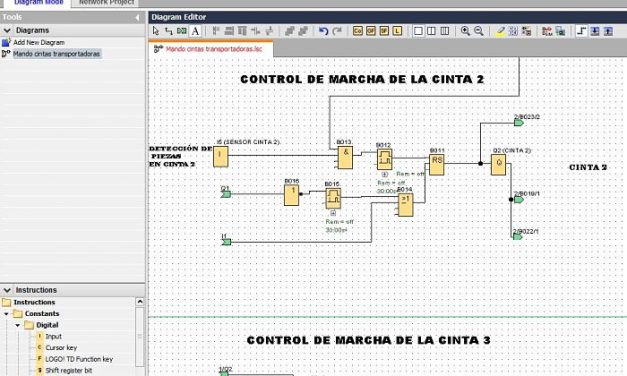627x376 pixels.
Task: Select the Cursor key instruction
Action: point(61,348)
